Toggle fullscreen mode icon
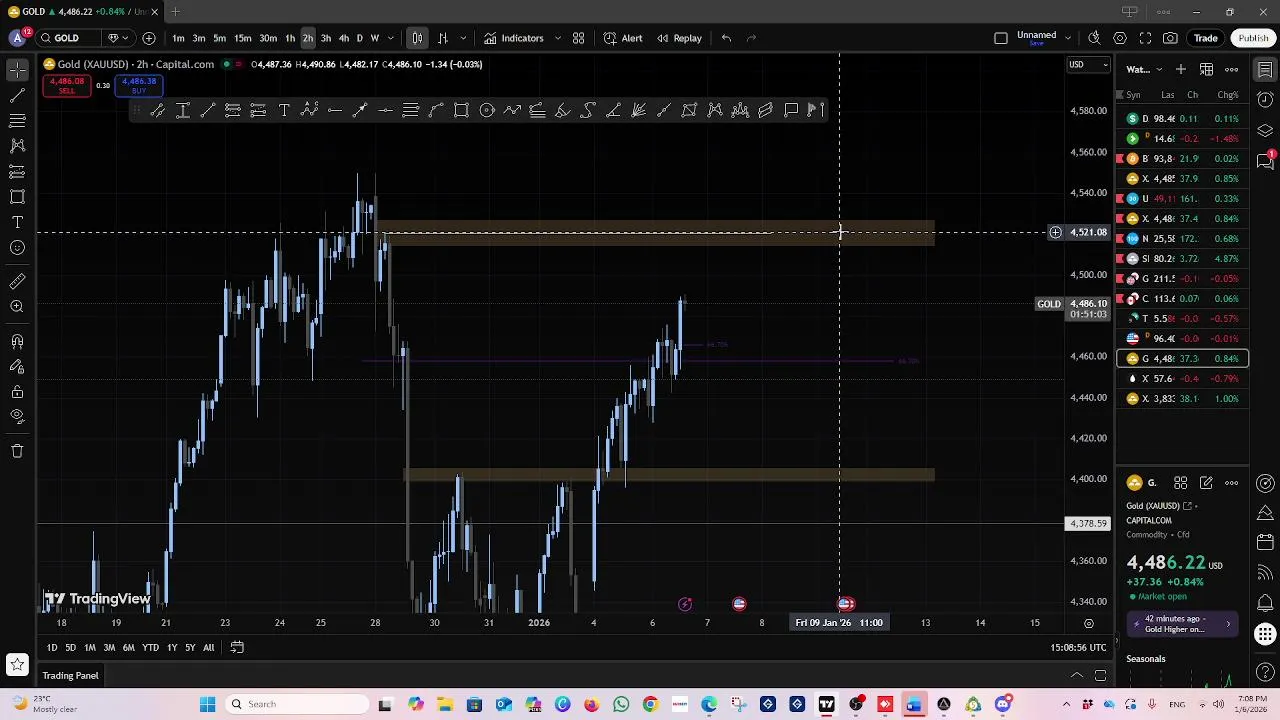Image resolution: width=1280 pixels, height=720 pixels. pyautogui.click(x=1145, y=38)
